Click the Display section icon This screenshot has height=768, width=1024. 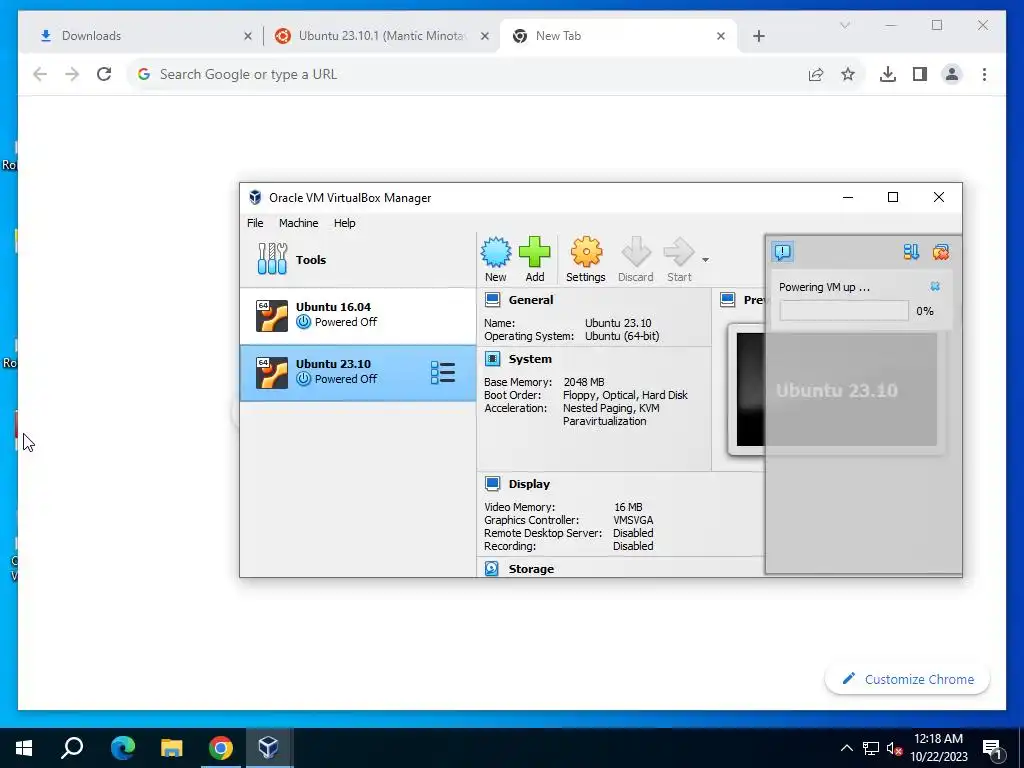pos(492,484)
